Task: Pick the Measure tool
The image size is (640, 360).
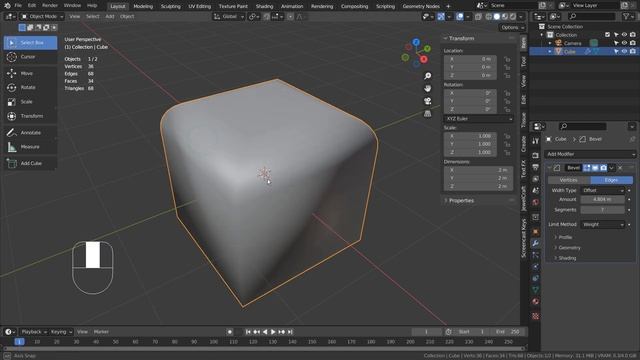Action: [30, 147]
